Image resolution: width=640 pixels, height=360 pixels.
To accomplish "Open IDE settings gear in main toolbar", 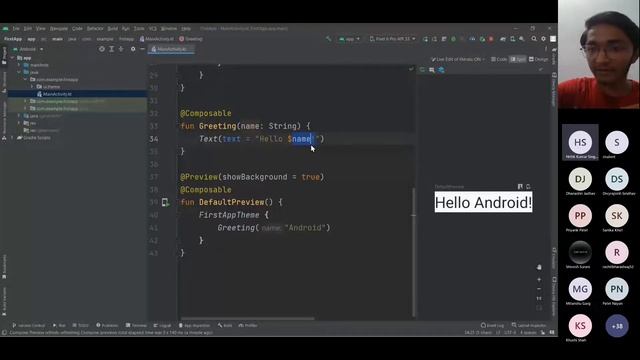I will 543,39.
